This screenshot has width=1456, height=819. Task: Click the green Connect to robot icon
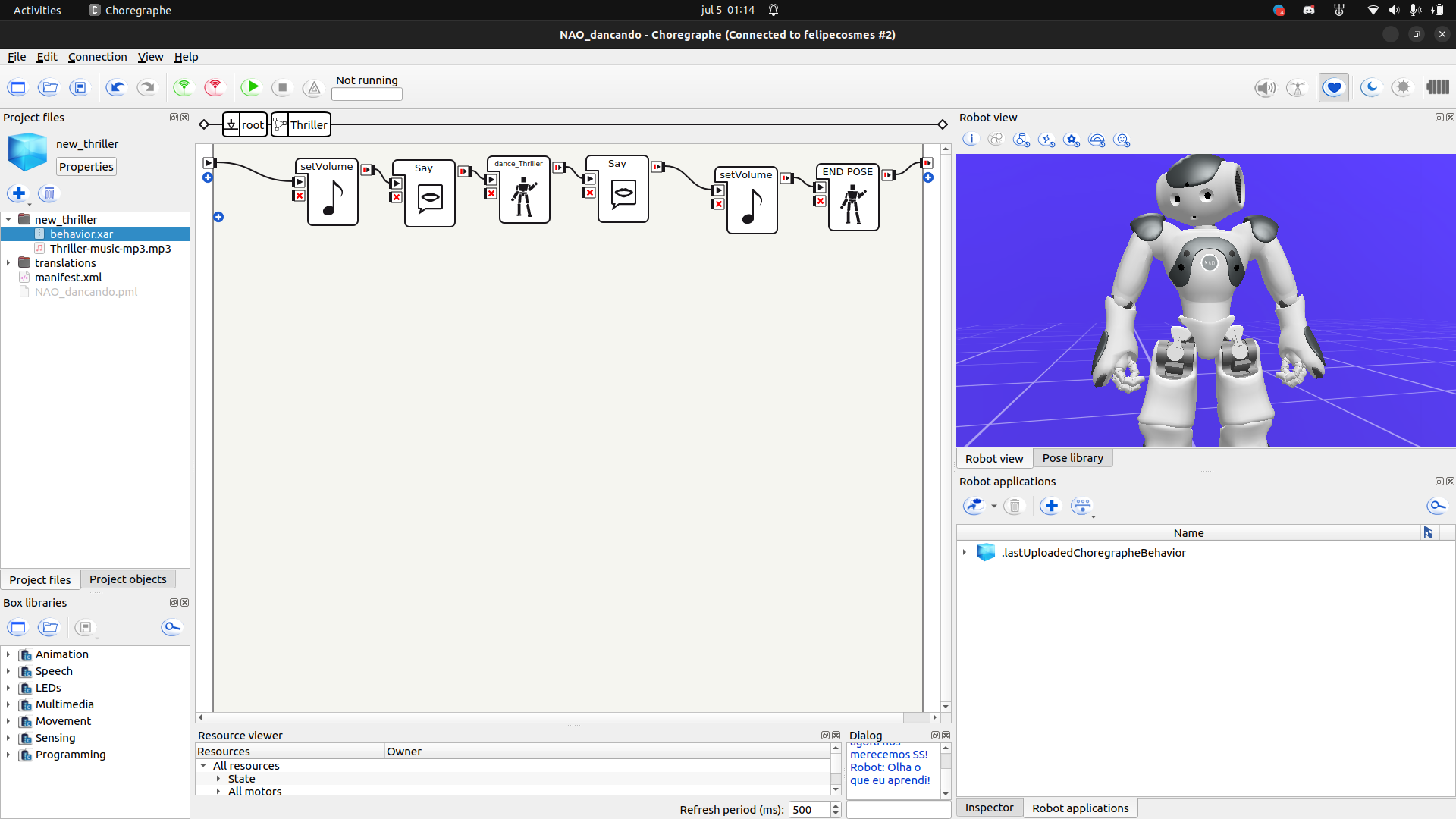(x=182, y=87)
